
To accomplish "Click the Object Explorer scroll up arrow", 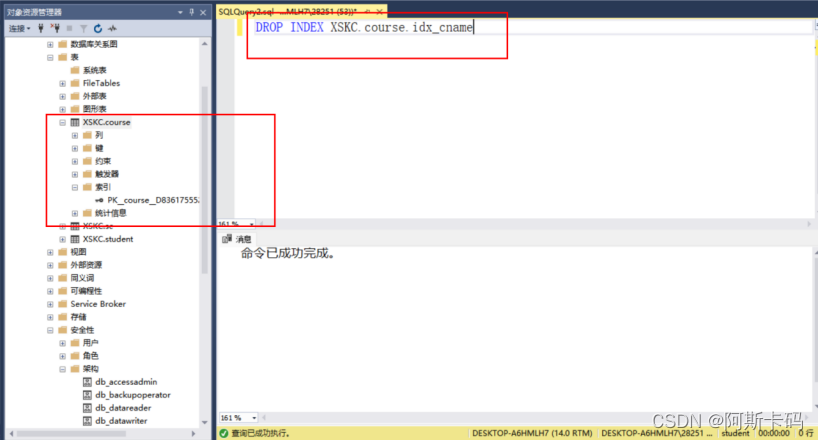I will tap(204, 44).
